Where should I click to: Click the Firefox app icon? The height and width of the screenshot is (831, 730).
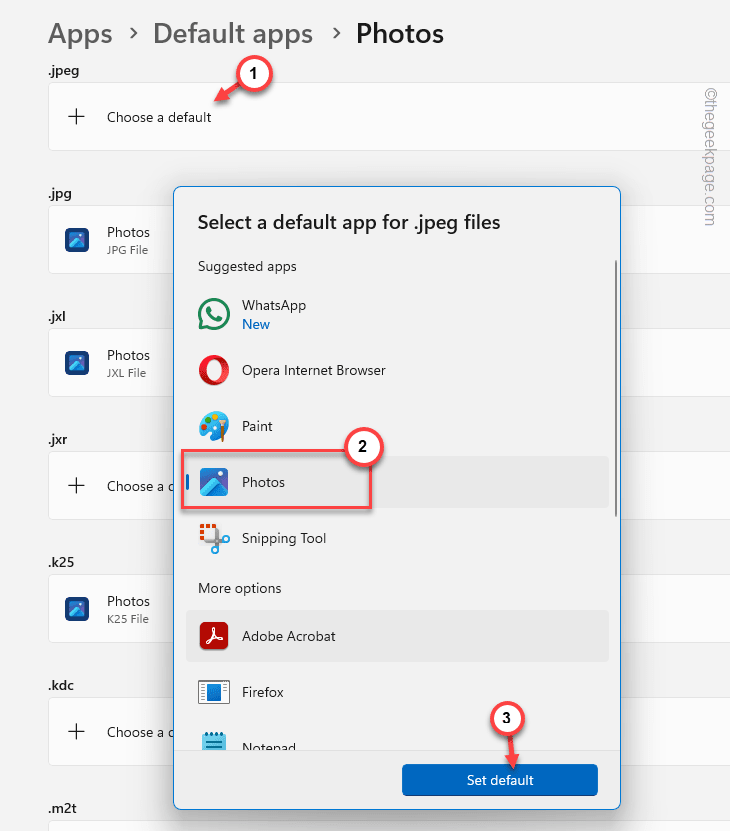[x=214, y=692]
